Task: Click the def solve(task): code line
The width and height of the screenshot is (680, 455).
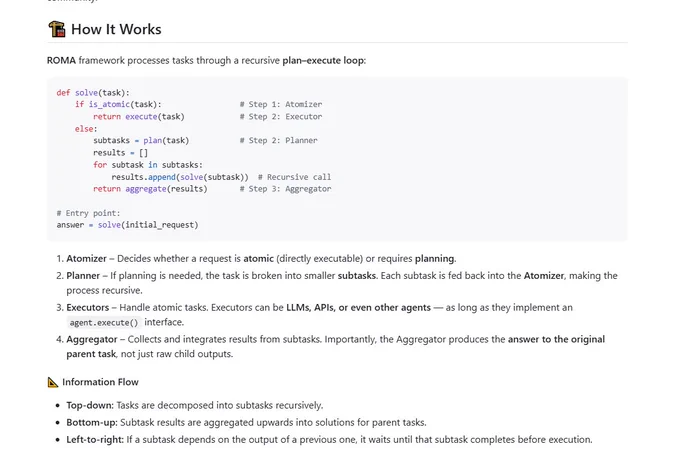Action: [93, 92]
